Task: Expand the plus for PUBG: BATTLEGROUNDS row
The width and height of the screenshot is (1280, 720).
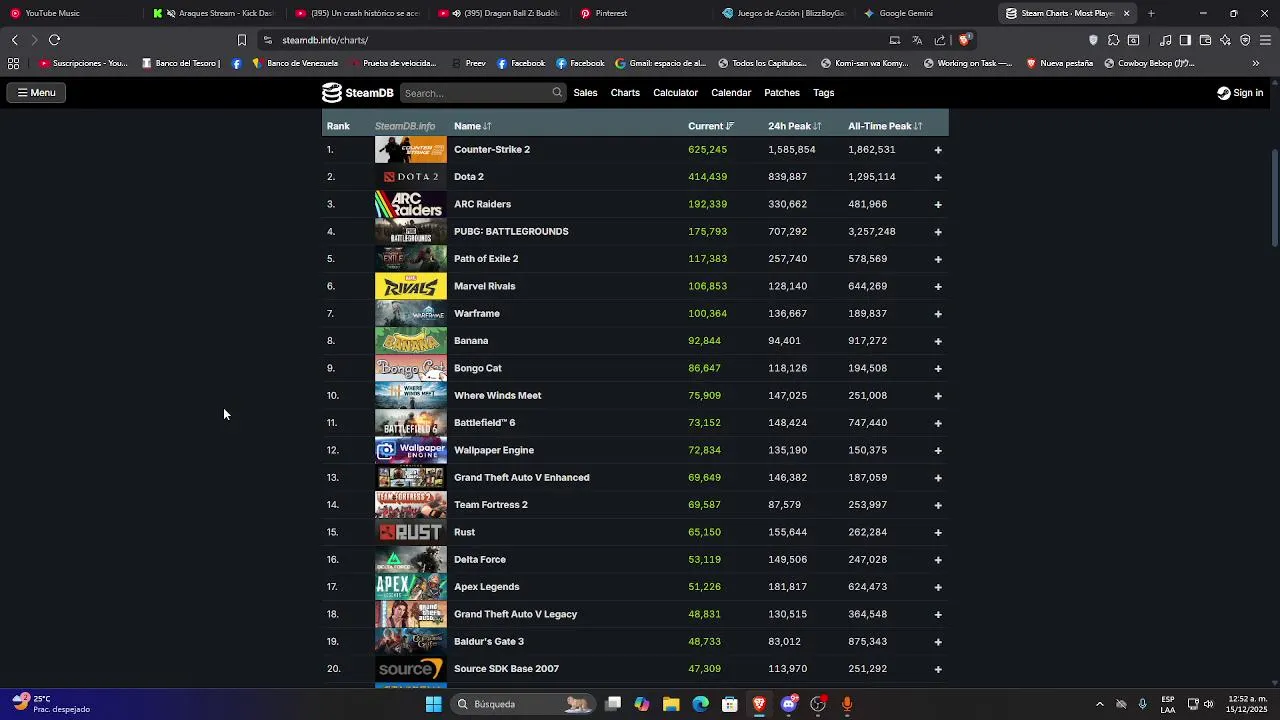Action: (x=938, y=232)
